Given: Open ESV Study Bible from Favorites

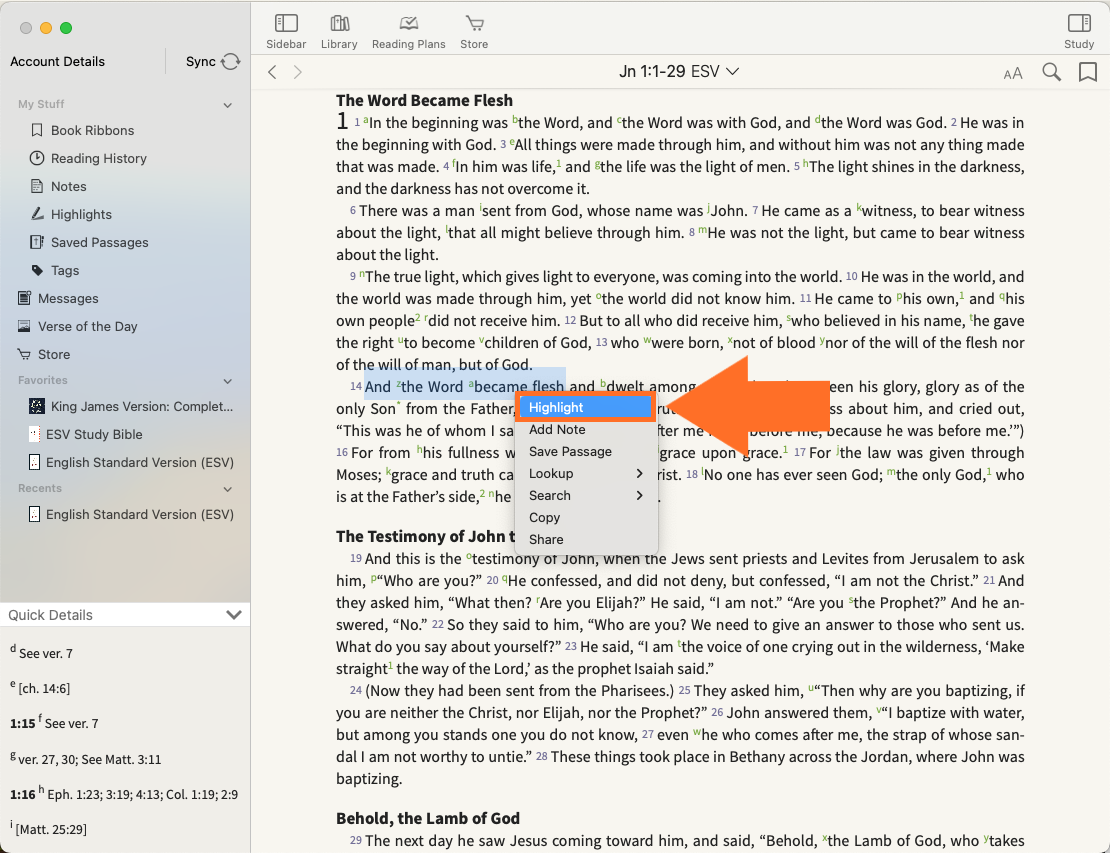Looking at the screenshot, I should [94, 434].
